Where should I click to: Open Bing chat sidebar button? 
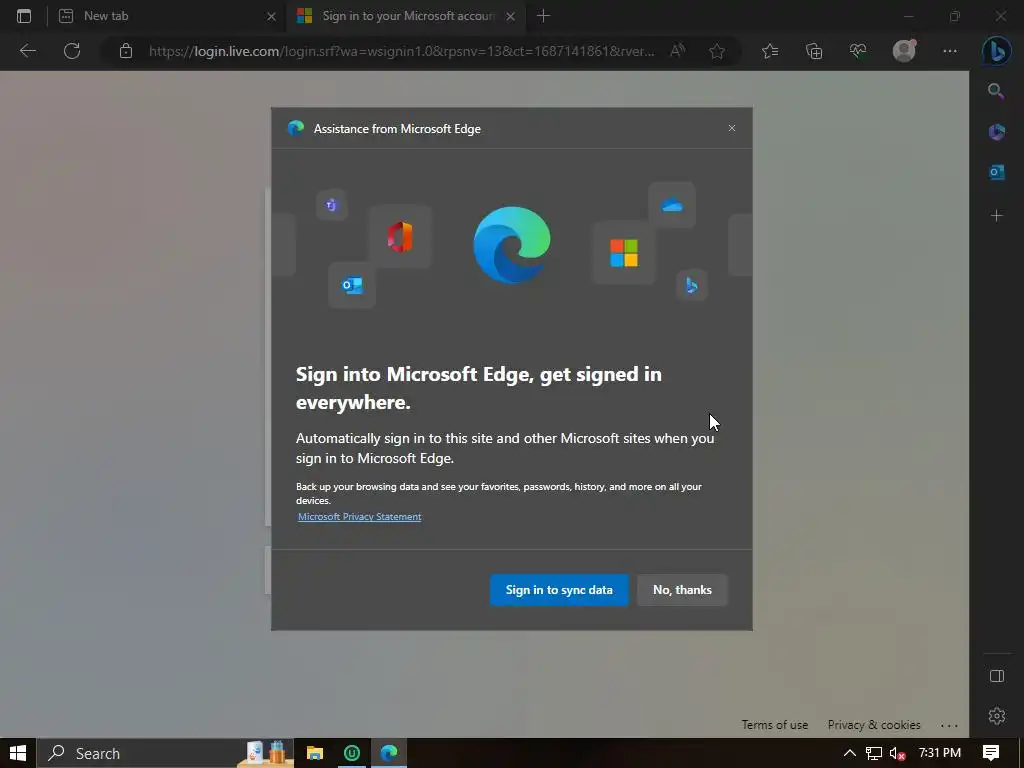(x=997, y=51)
